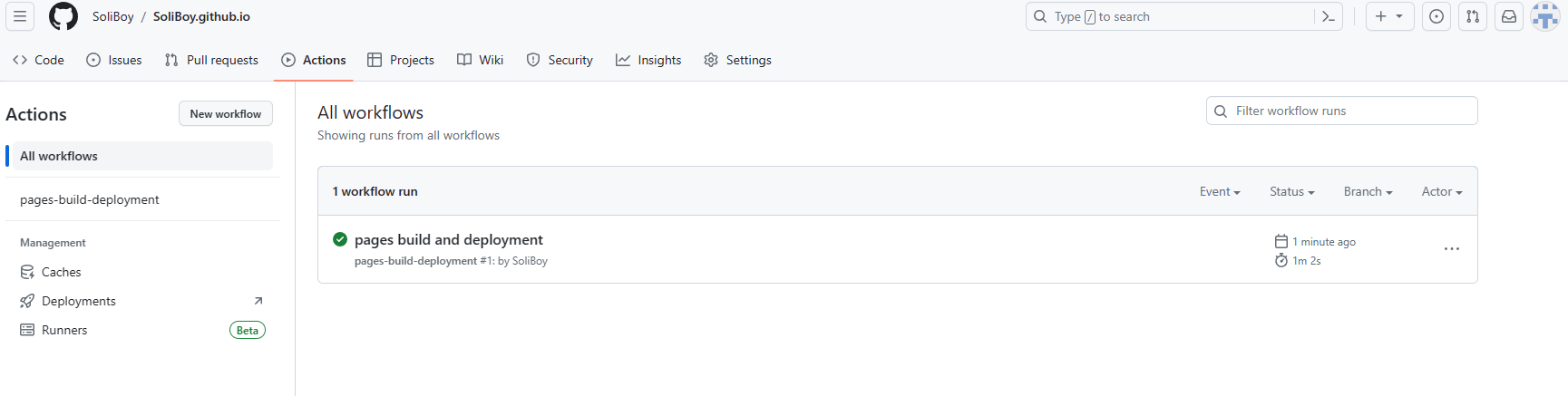Image resolution: width=1568 pixels, height=396 pixels.
Task: Open the user avatar menu
Action: tap(1545, 16)
